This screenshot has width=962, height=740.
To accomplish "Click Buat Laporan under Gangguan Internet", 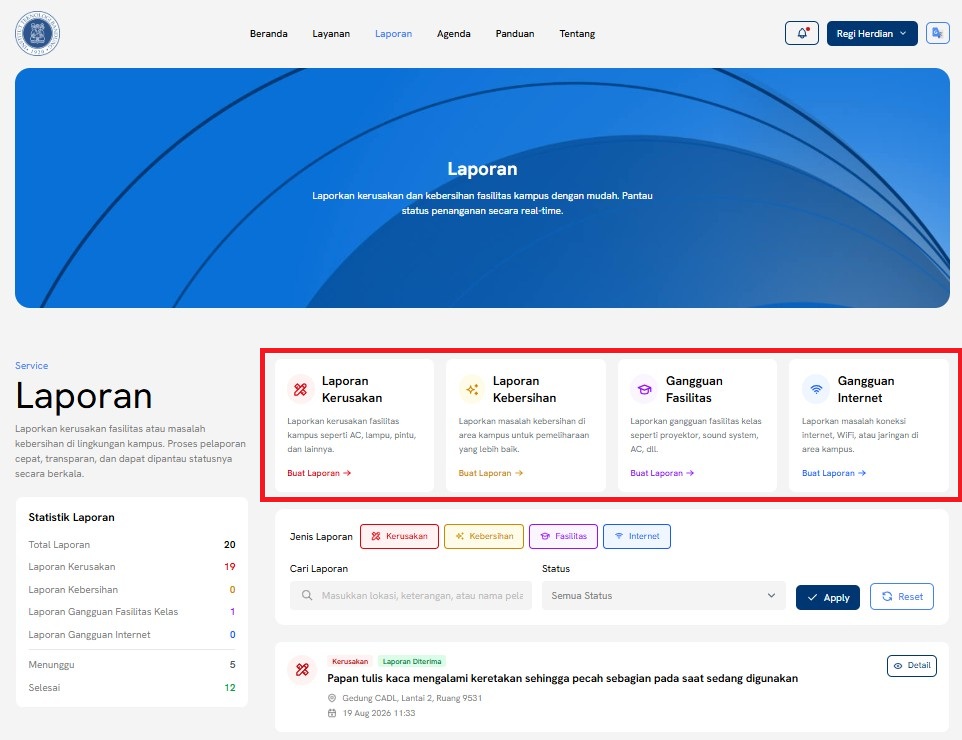I will click(834, 473).
